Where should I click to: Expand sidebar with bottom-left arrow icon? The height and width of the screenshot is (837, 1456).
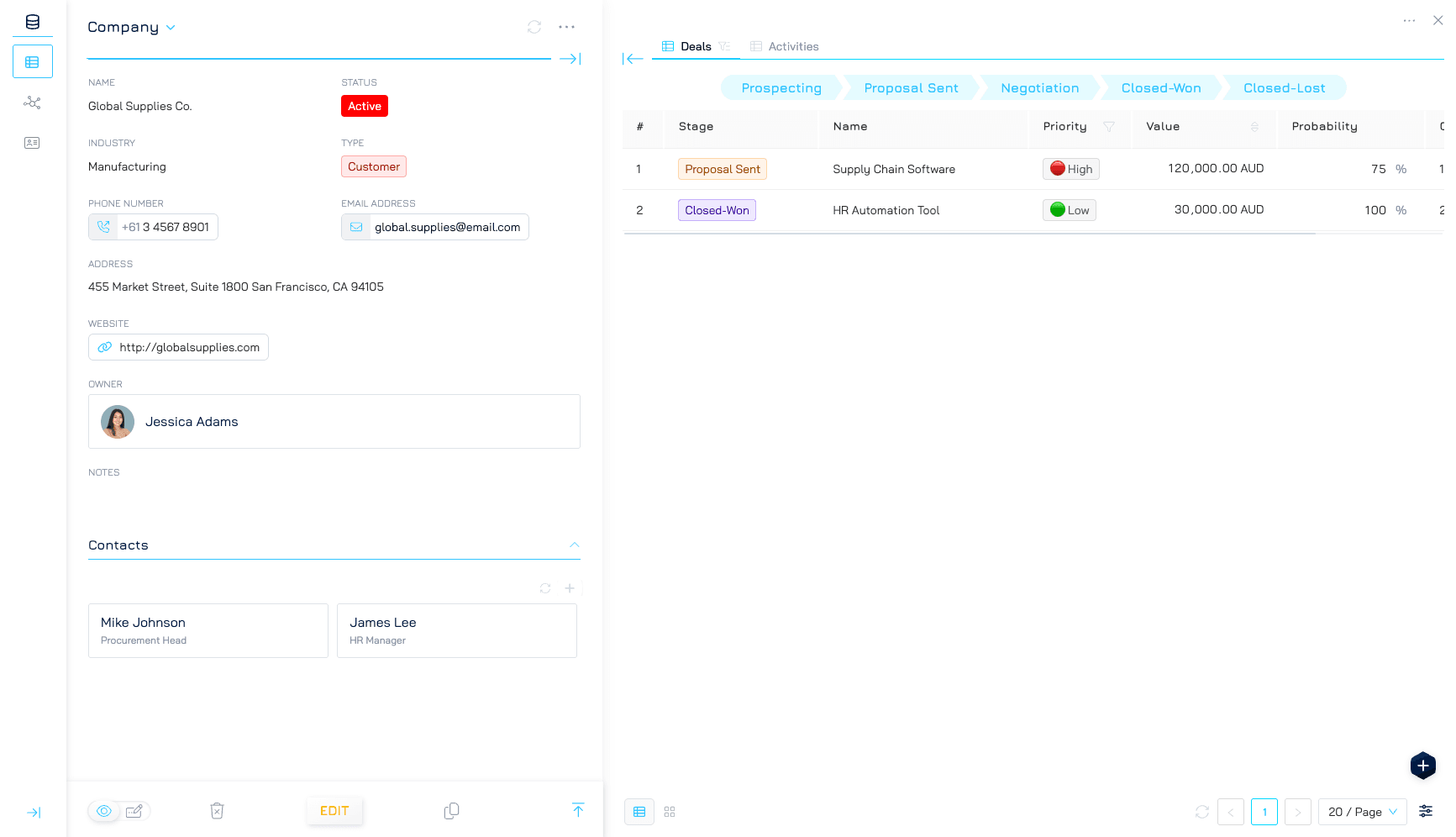(34, 813)
